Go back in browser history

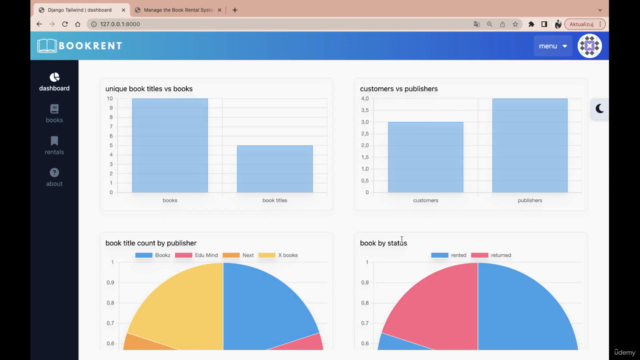tap(39, 24)
